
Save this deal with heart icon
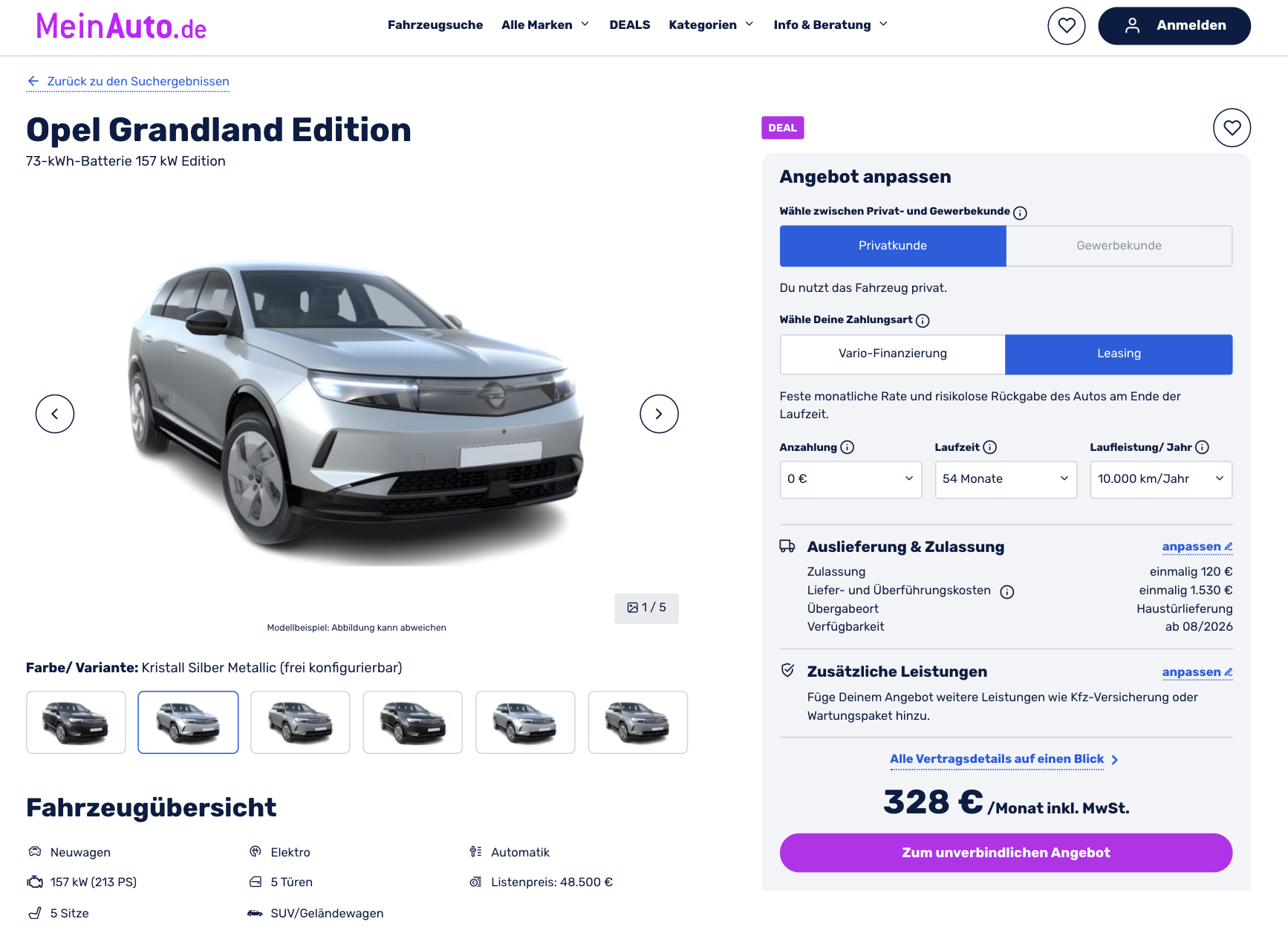pyautogui.click(x=1232, y=128)
